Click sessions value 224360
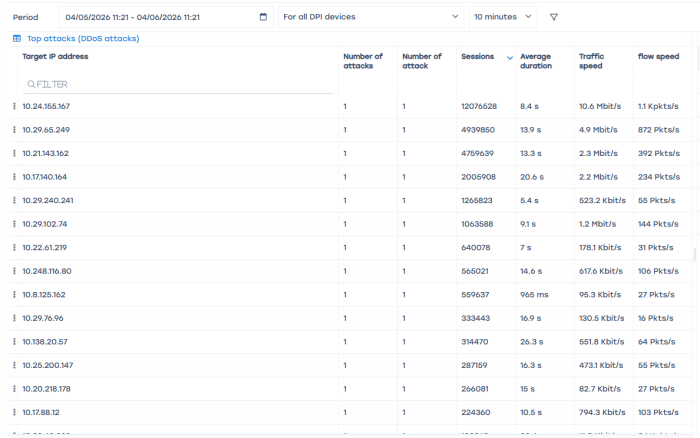700x438 pixels. [x=475, y=413]
